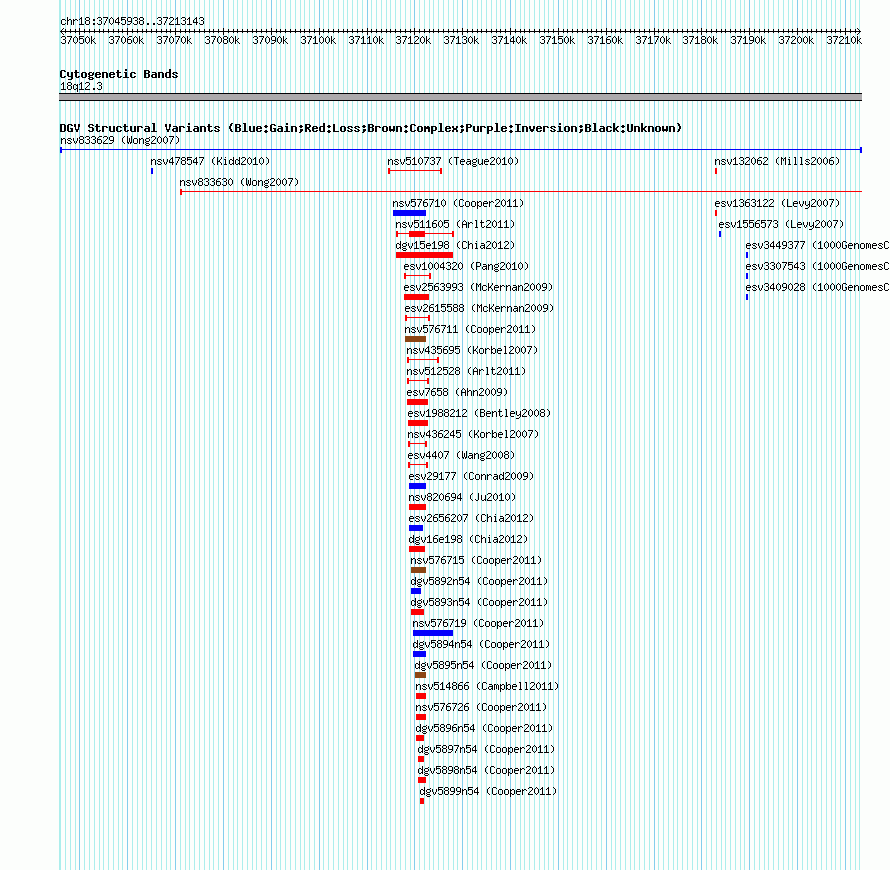Select esv2615588 (McKernan2009) label
Image resolution: width=890 pixels, height=870 pixels.
pos(479,308)
